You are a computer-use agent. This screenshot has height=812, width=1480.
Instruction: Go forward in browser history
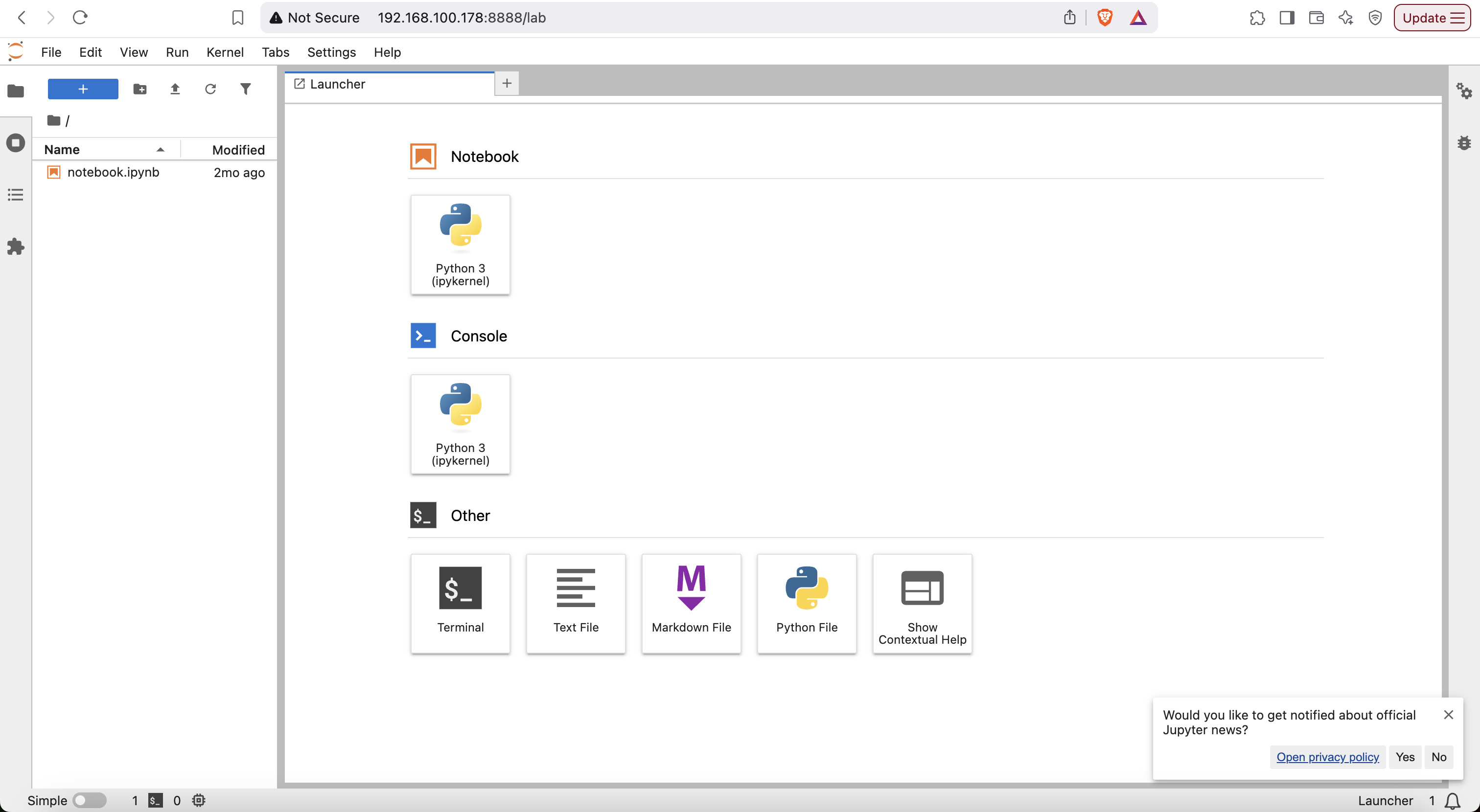(50, 18)
